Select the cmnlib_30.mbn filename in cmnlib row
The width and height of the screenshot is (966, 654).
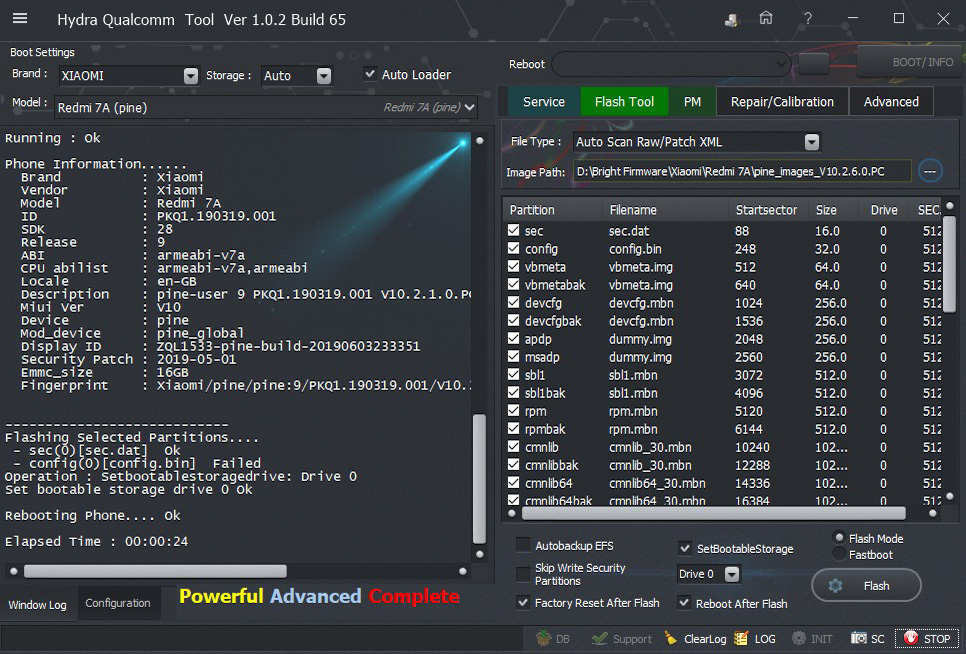coord(650,447)
